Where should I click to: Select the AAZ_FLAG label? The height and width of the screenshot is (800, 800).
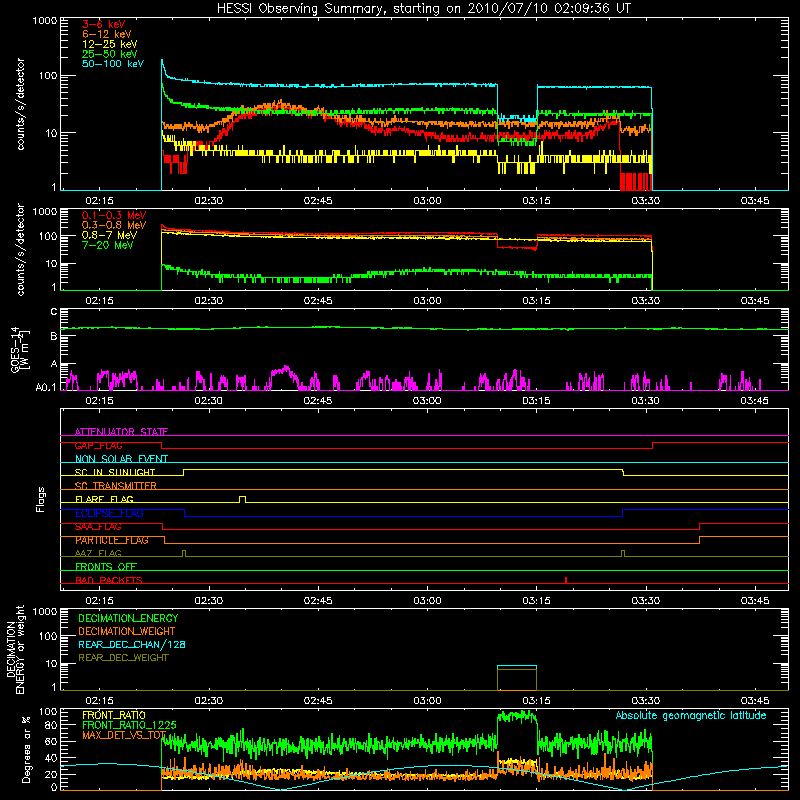tap(98, 553)
